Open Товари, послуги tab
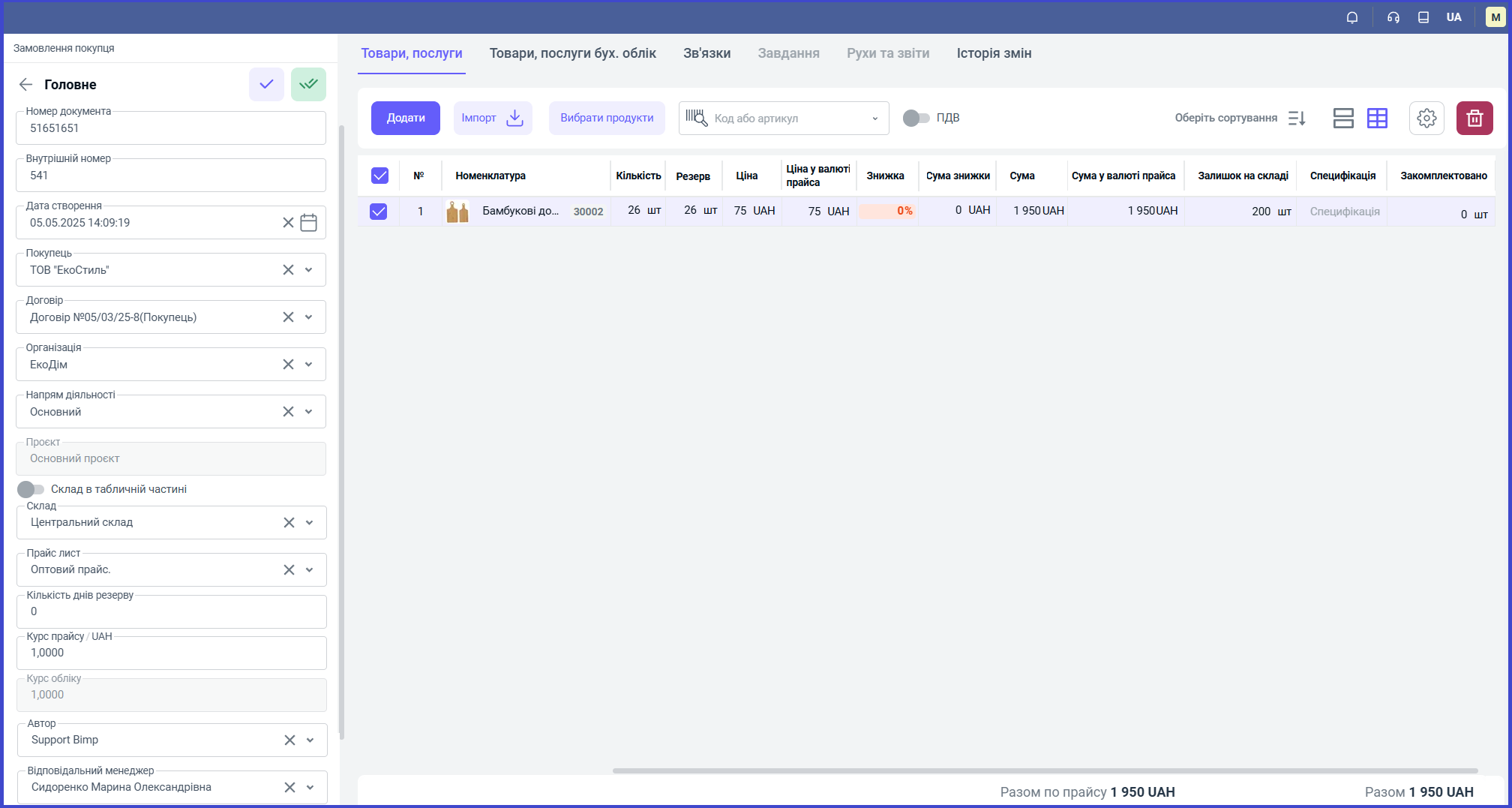 [412, 53]
